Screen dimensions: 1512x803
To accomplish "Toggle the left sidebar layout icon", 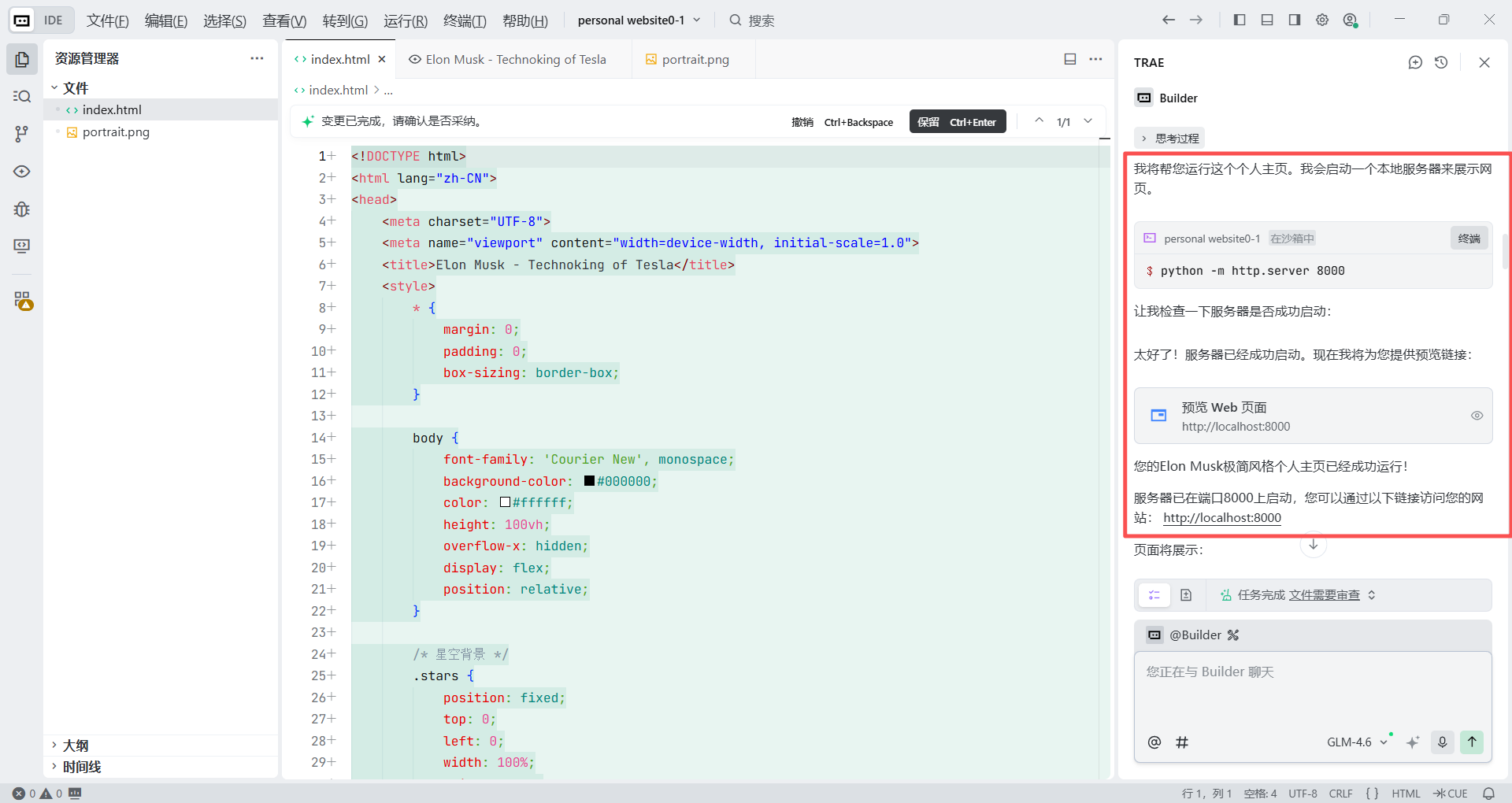I will [x=1240, y=20].
